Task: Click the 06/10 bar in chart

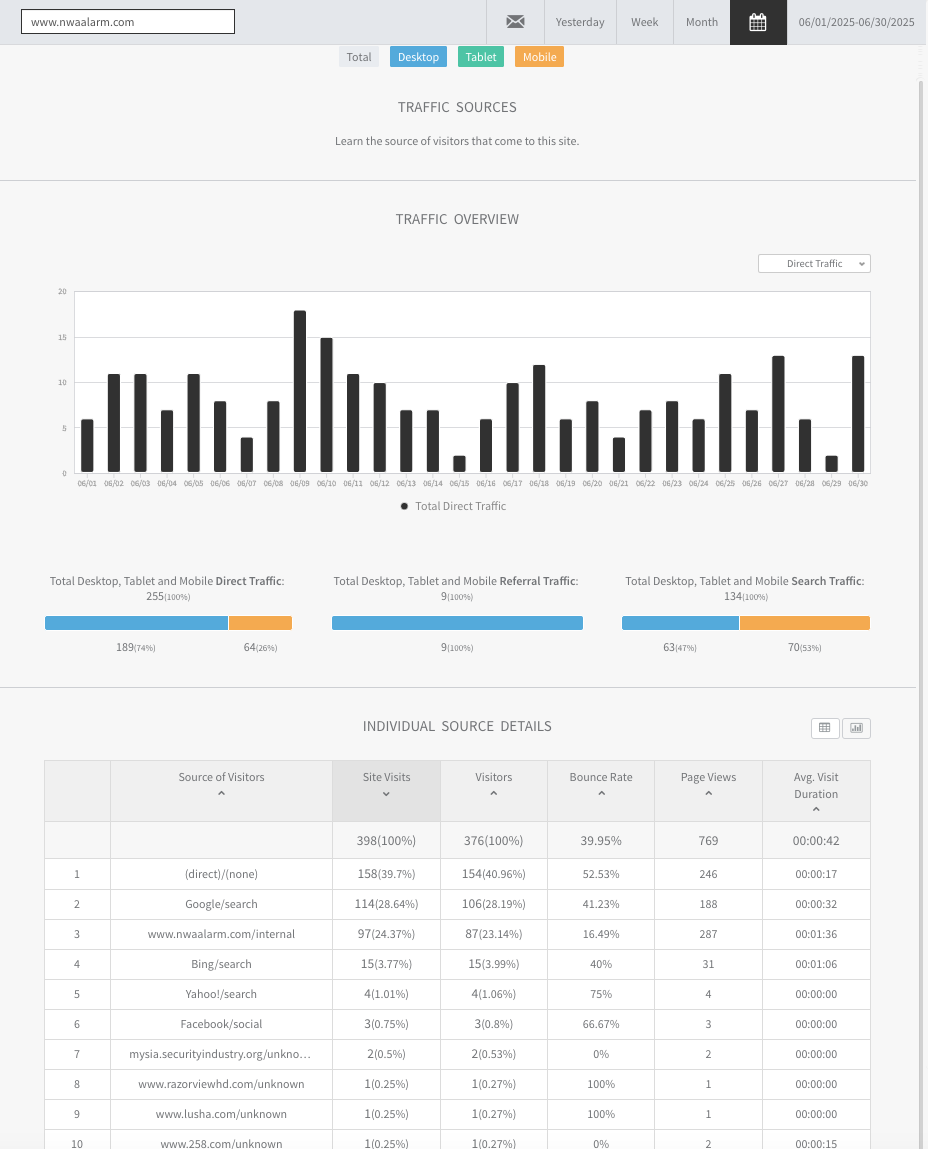Action: (x=326, y=404)
